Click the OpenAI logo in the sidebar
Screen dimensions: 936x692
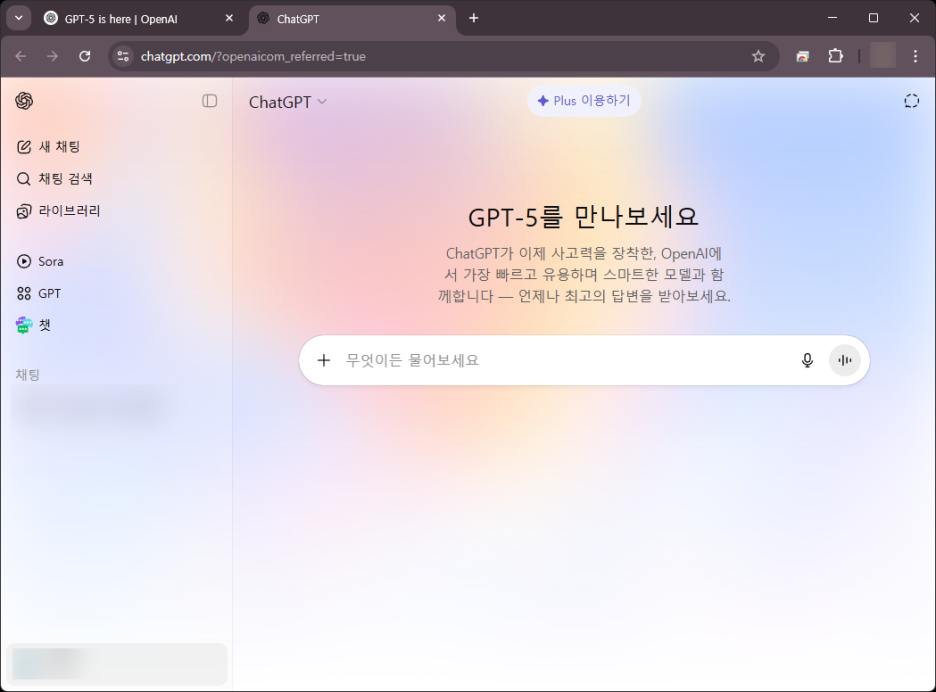24,101
